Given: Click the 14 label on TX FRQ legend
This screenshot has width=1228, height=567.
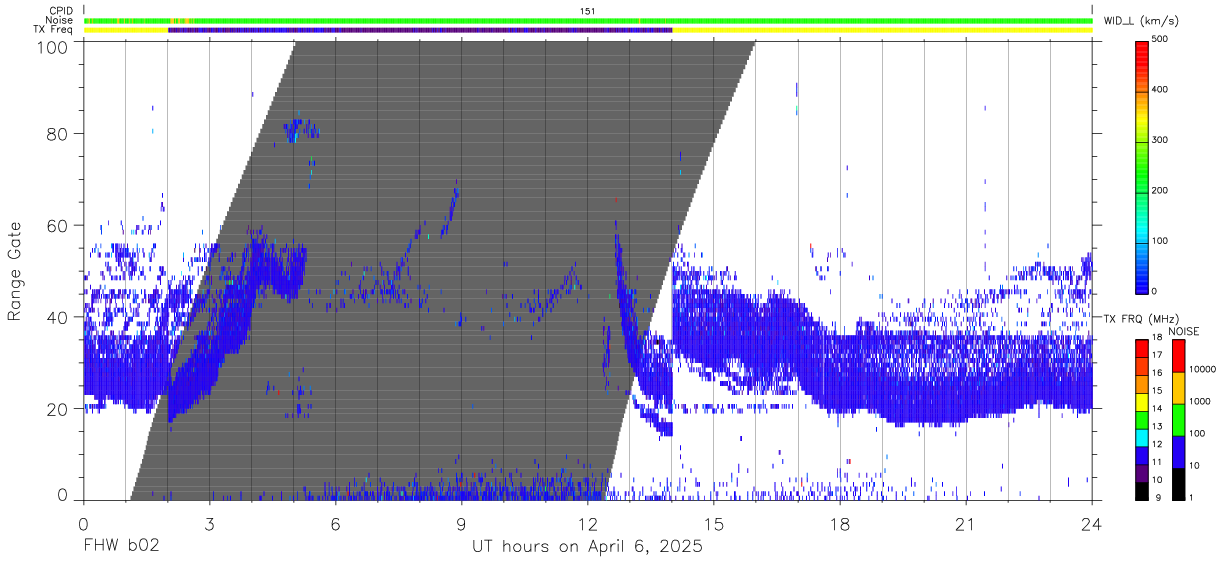Looking at the screenshot, I should [1157, 408].
